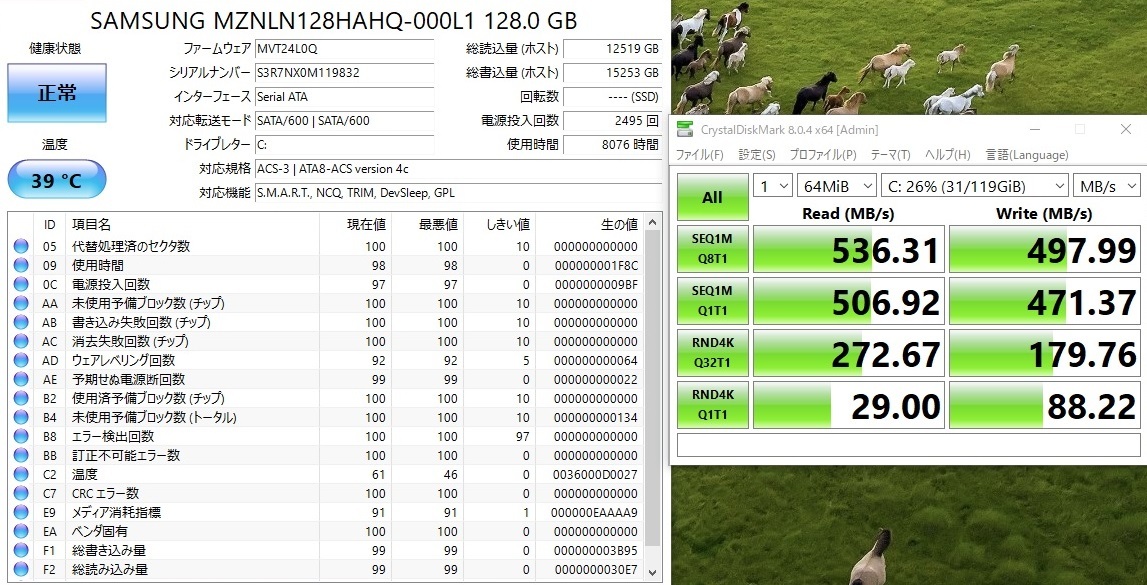The height and width of the screenshot is (585, 1147).
Task: Click status icon for ID B2 row
Action: [x=20, y=399]
